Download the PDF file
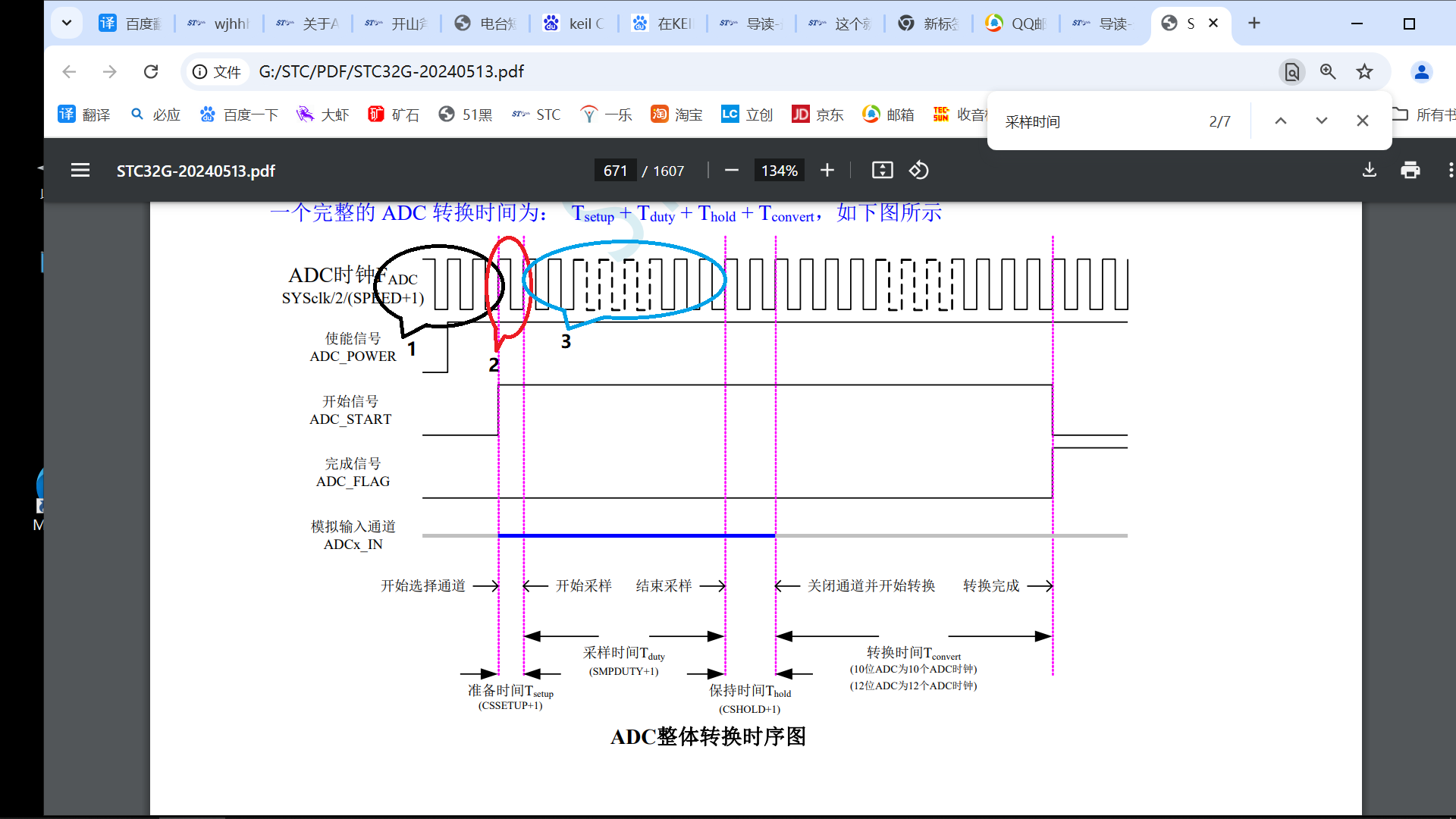This screenshot has width=1456, height=819. 1370,171
